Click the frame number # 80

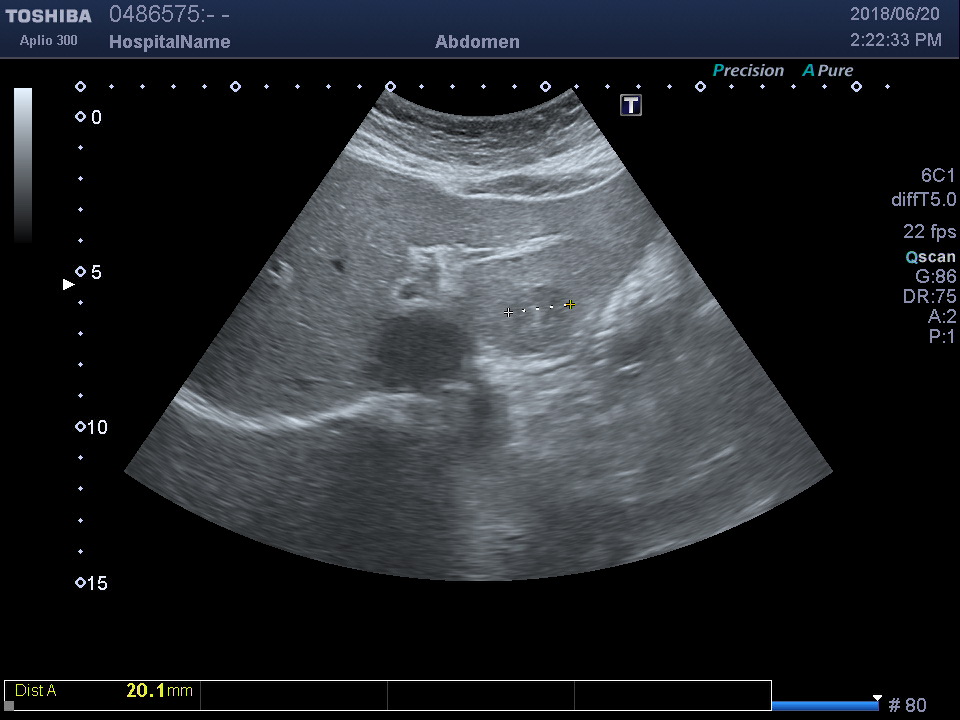[907, 705]
